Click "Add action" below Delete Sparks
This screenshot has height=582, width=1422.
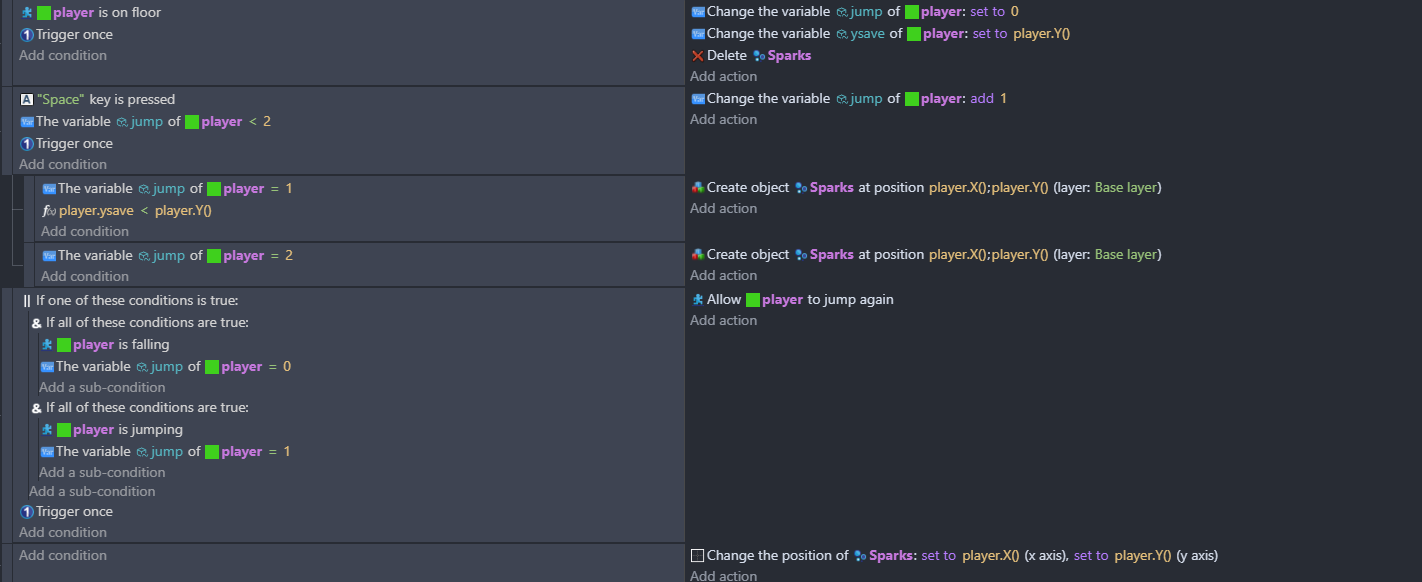tap(723, 77)
